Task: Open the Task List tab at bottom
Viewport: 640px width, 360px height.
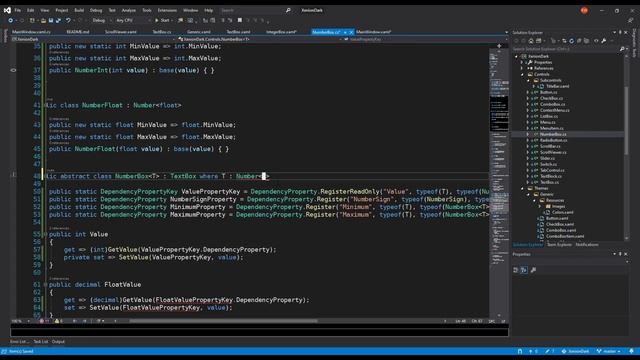Action: tap(40, 342)
